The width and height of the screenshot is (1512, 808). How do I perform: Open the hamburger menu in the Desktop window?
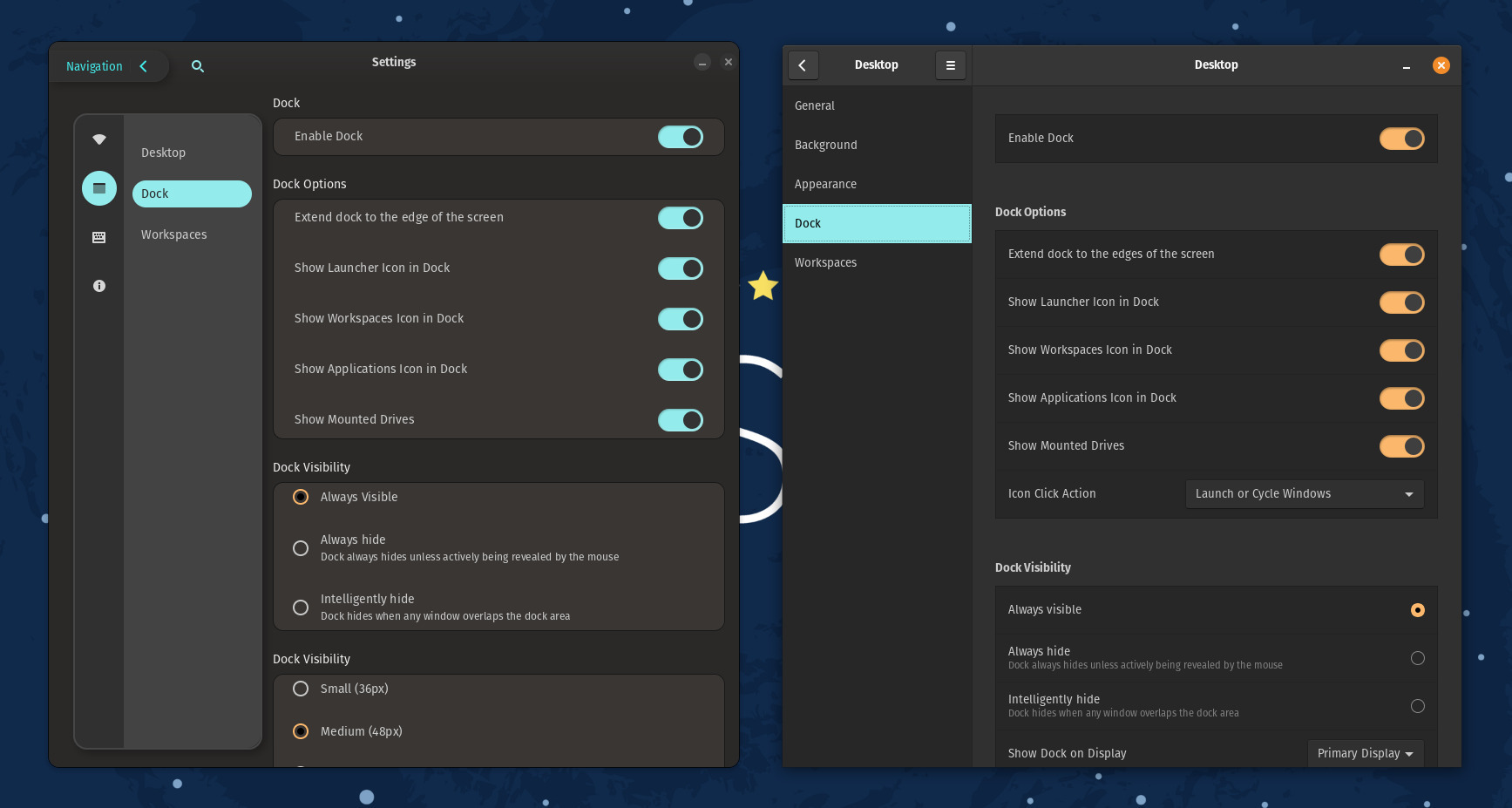[x=950, y=65]
